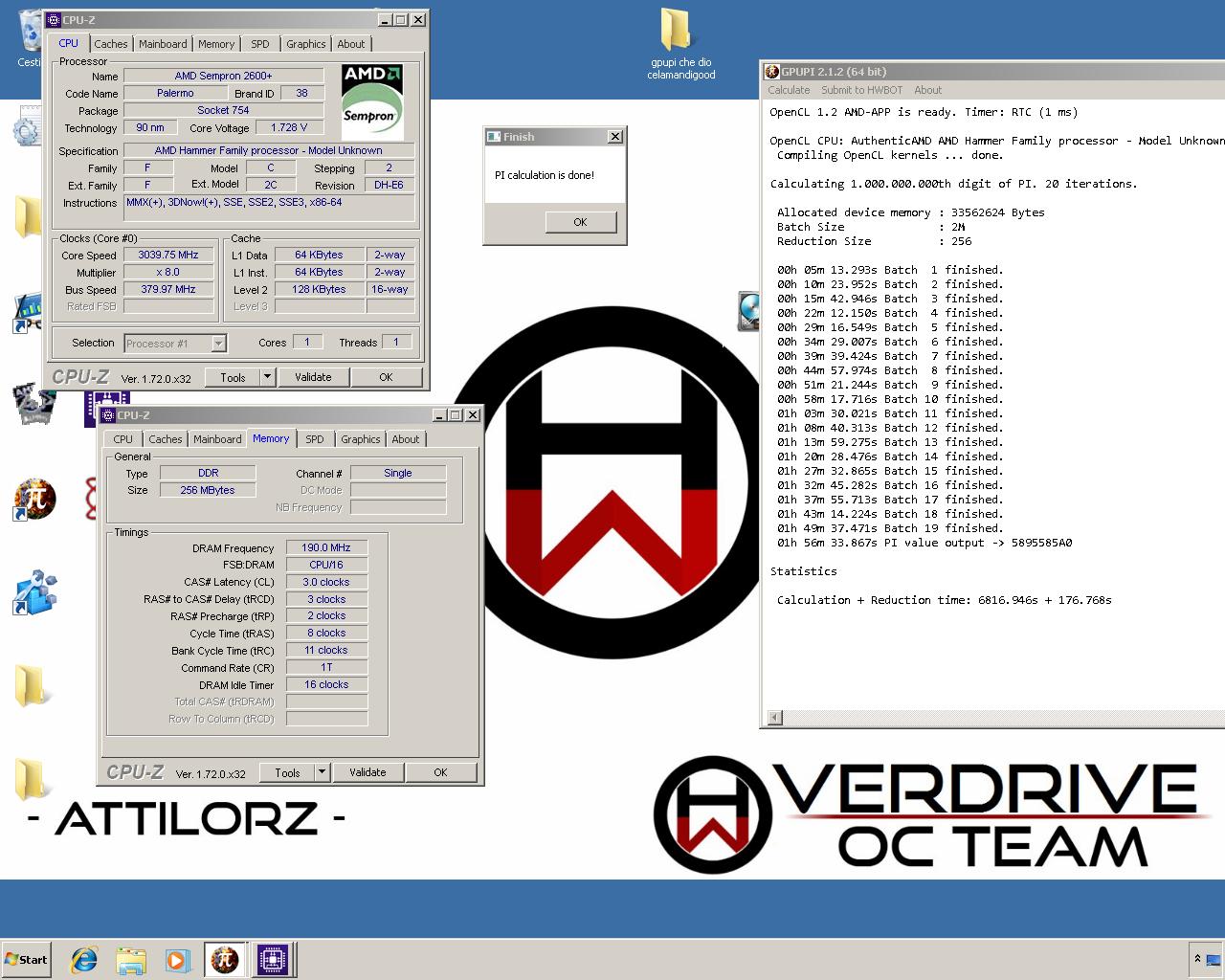Image resolution: width=1225 pixels, height=980 pixels.
Task: Open the Recycle Bin desktop icon
Action: 30,38
